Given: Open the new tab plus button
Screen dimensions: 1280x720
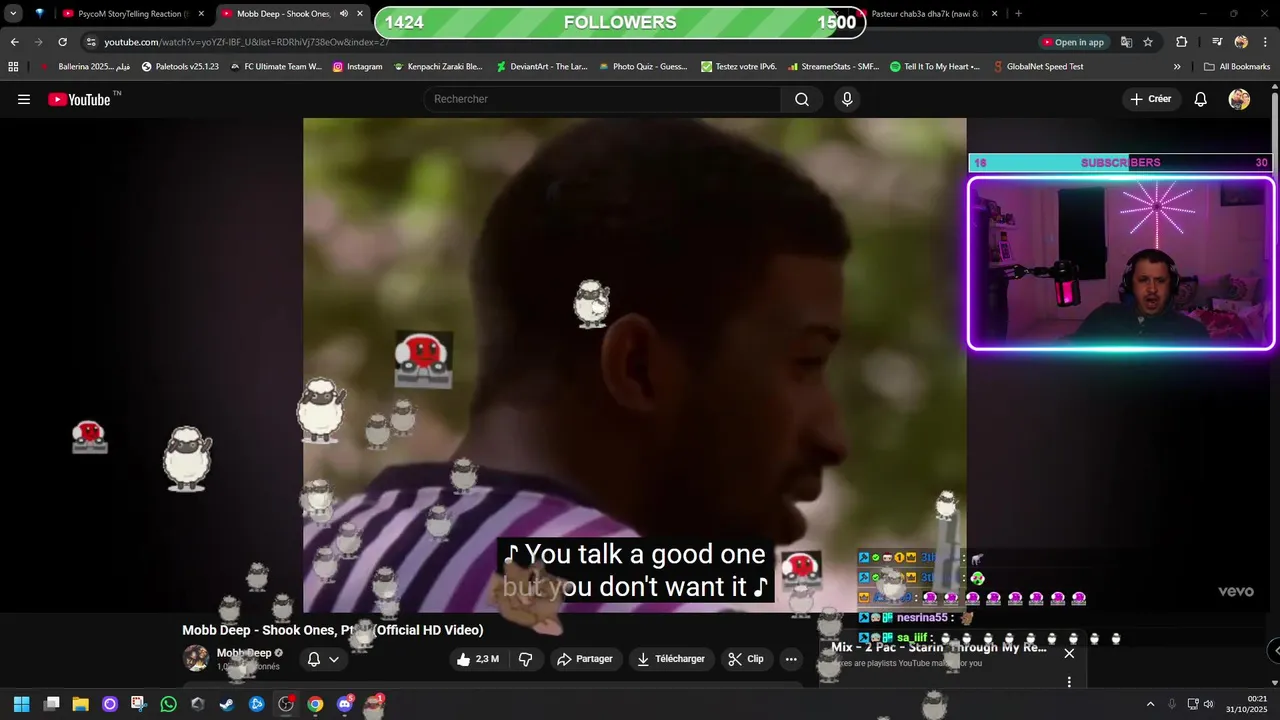Looking at the screenshot, I should coord(1018,14).
